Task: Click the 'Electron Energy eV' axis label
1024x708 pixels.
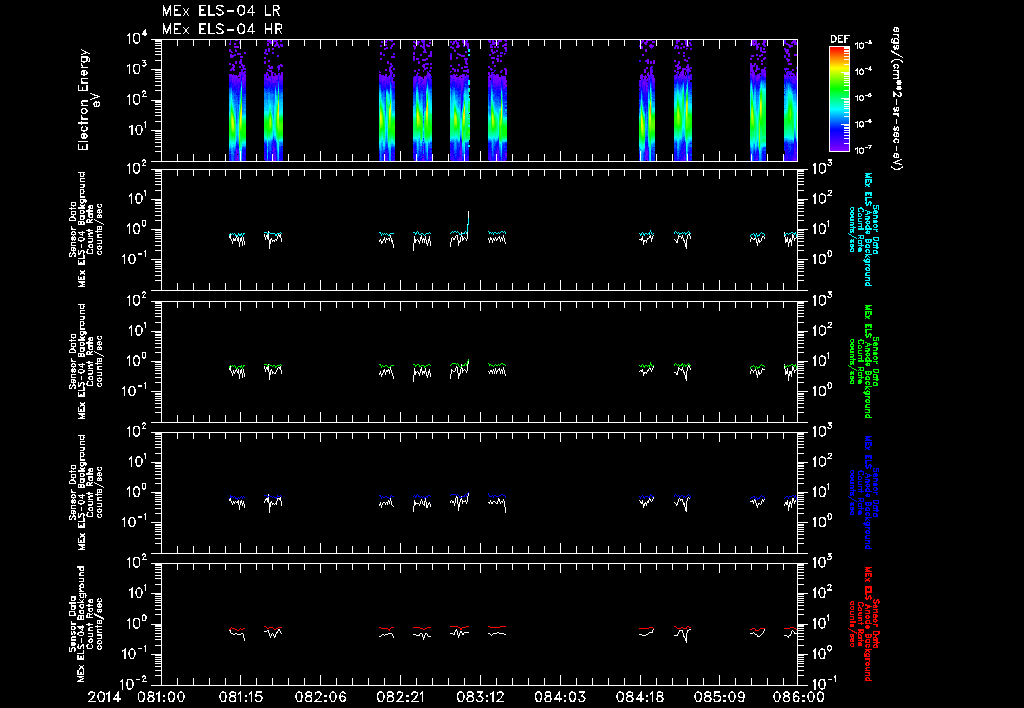Action: coord(89,100)
